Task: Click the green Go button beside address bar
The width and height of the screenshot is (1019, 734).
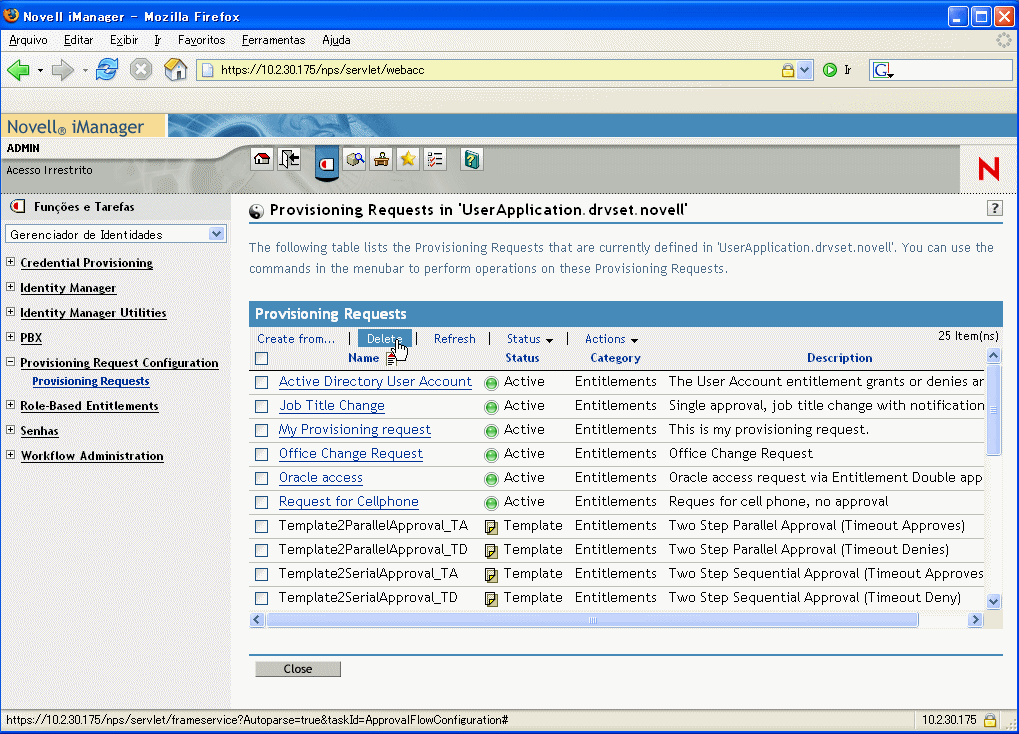Action: [830, 70]
